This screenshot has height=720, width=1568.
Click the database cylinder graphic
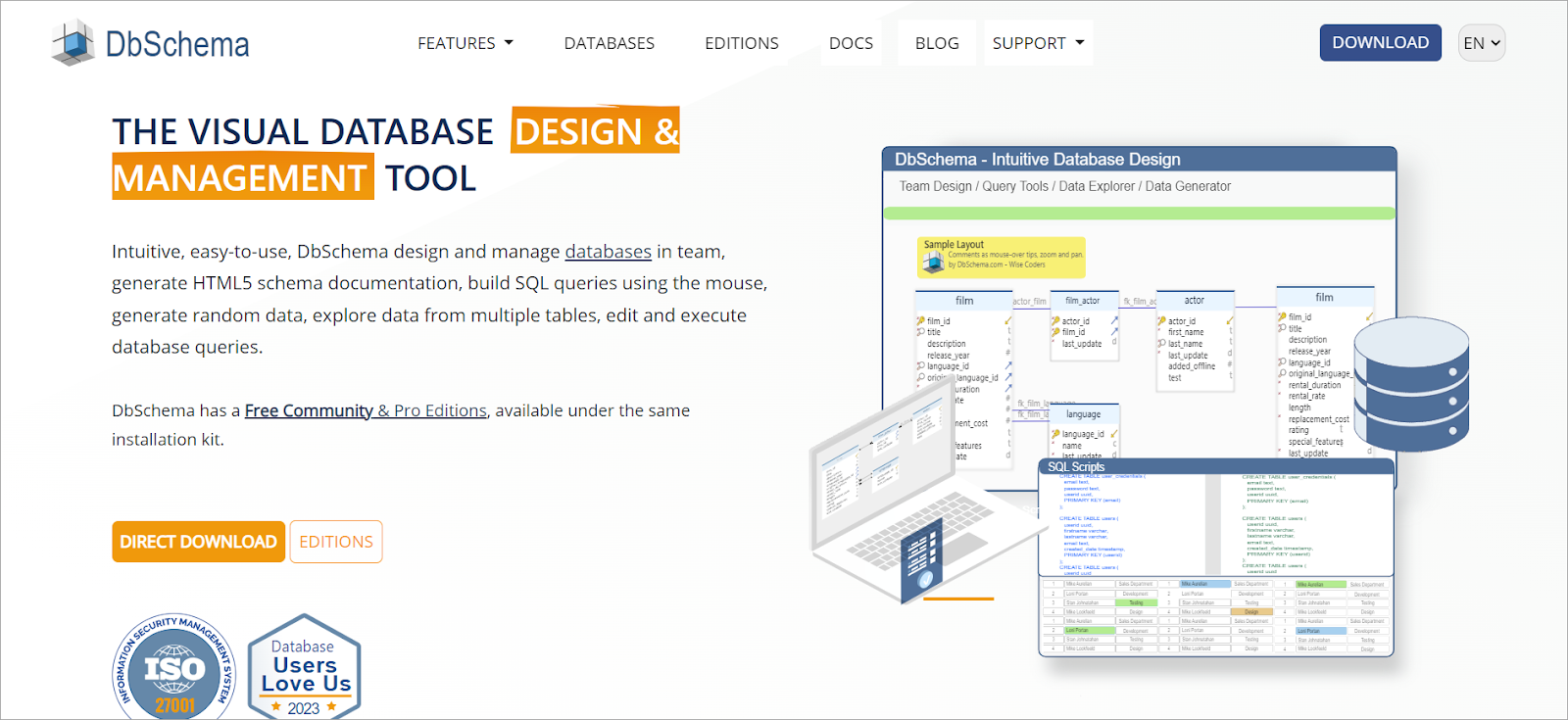click(x=1411, y=384)
